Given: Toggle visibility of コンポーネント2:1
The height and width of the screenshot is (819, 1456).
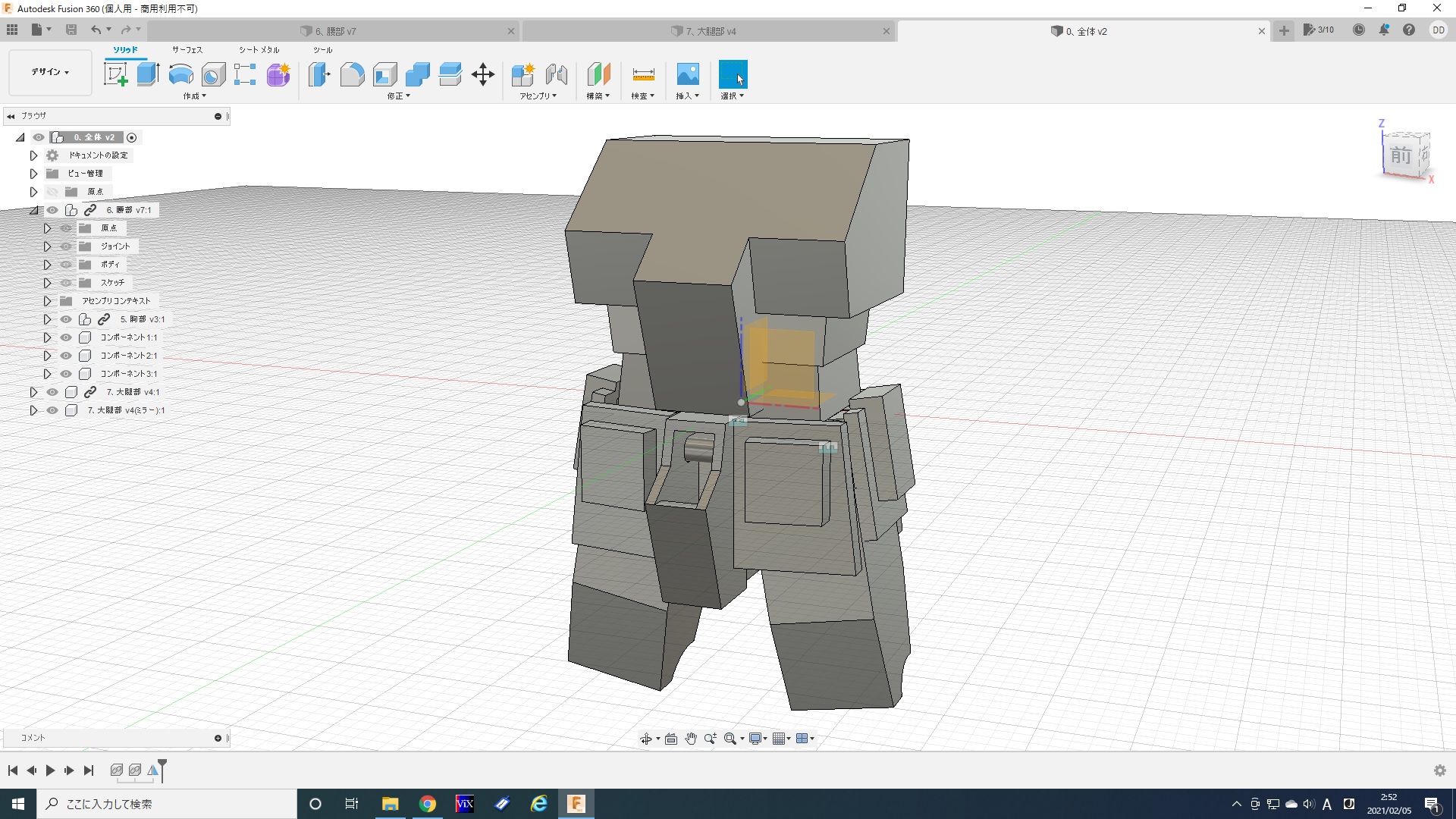Looking at the screenshot, I should point(66,356).
